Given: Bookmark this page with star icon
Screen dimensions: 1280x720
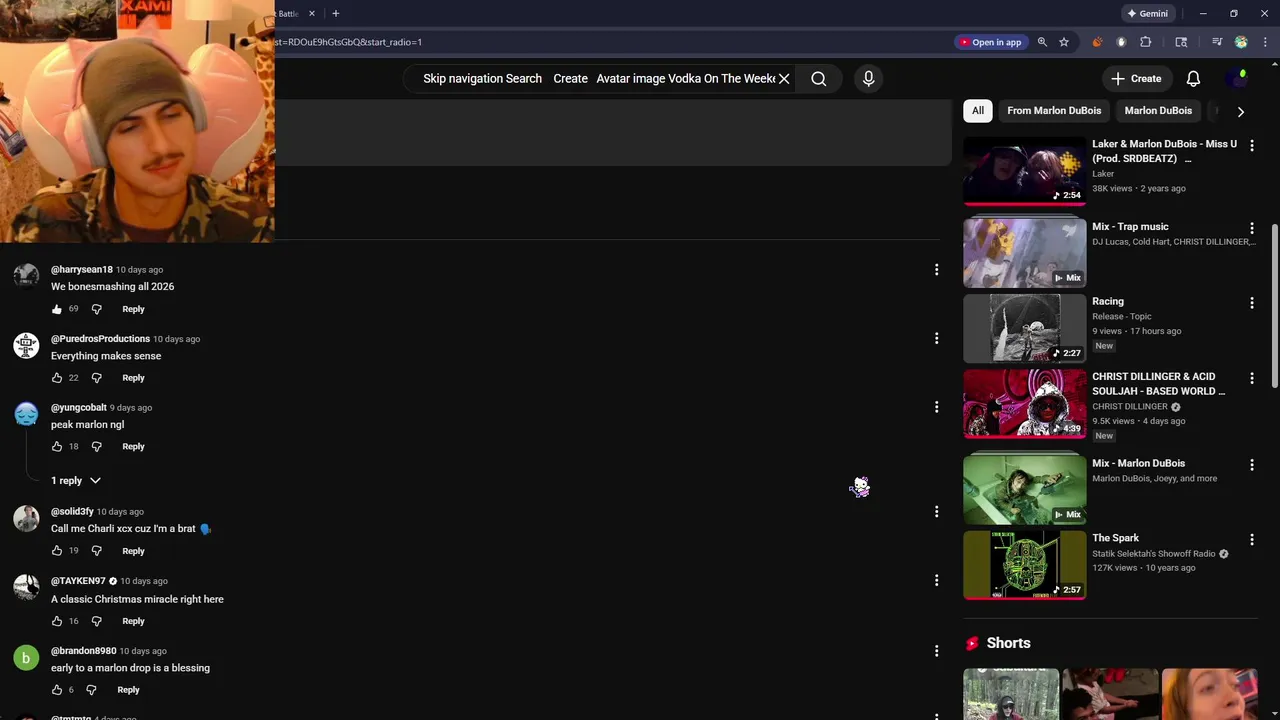Looking at the screenshot, I should (1064, 42).
